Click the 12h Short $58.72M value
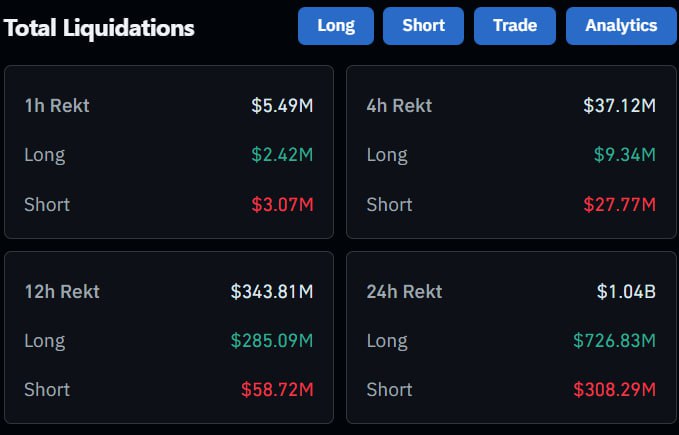 [277, 389]
